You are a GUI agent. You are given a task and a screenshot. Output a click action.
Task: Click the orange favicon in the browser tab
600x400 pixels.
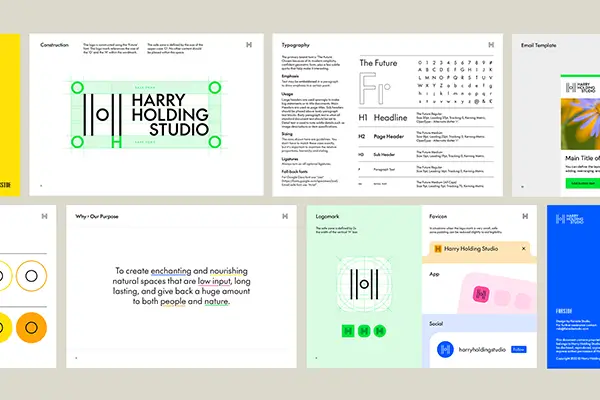(438, 249)
